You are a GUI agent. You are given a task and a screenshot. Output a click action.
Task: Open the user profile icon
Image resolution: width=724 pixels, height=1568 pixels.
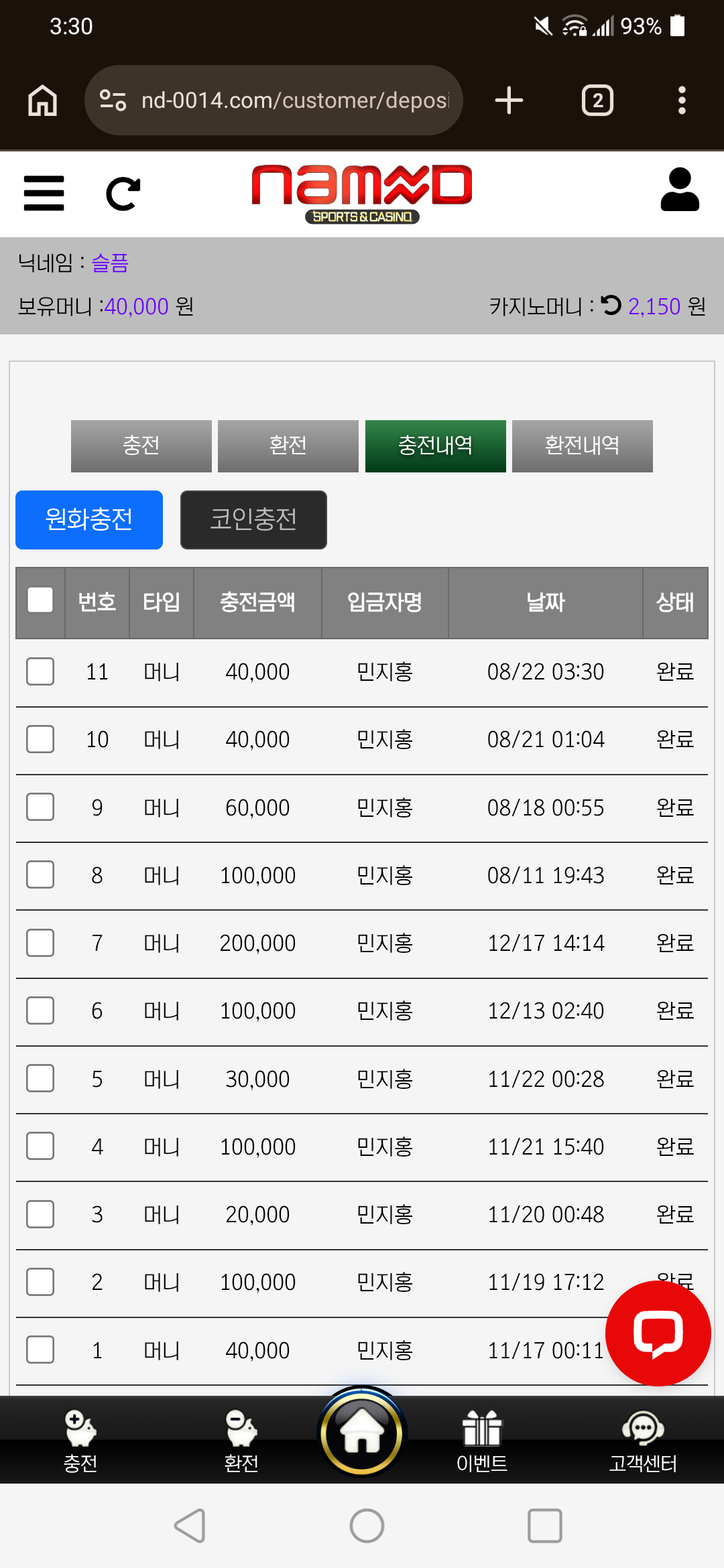pos(680,190)
